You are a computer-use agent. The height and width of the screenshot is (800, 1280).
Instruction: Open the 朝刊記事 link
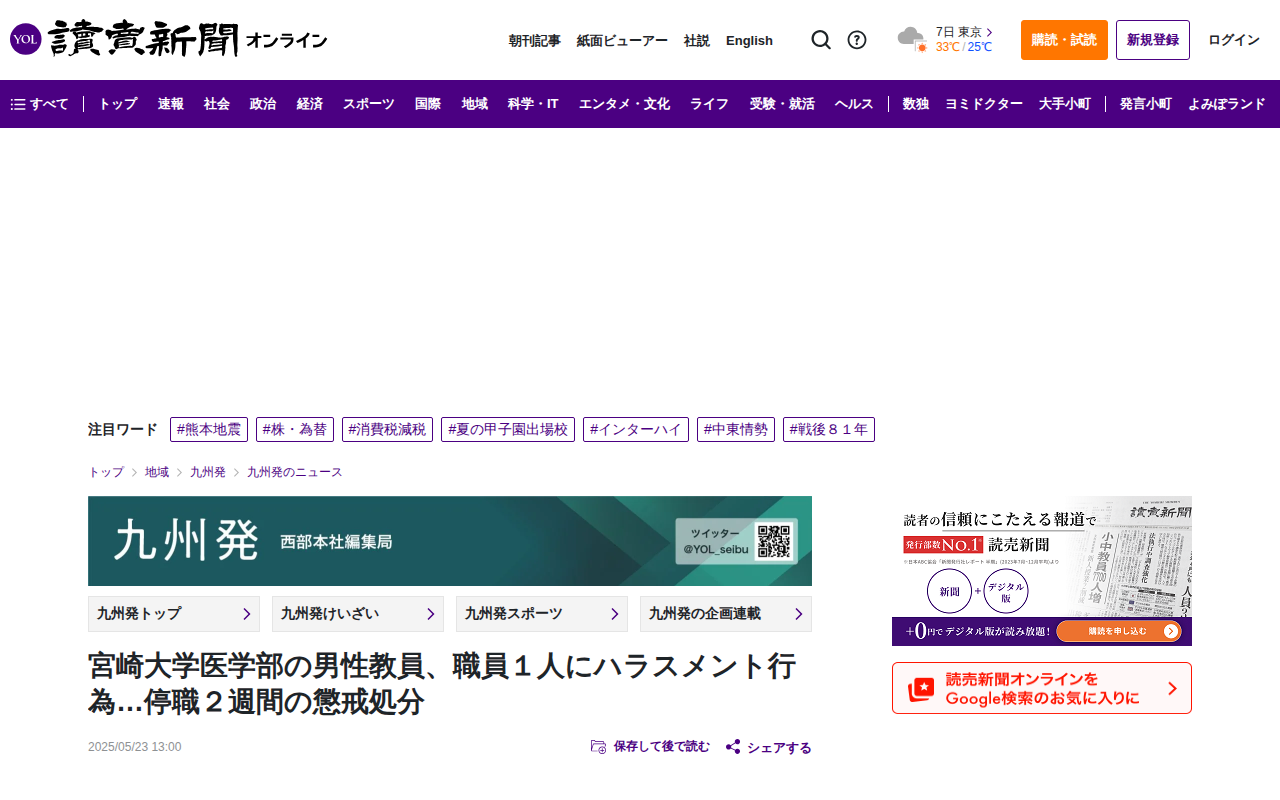coord(534,40)
